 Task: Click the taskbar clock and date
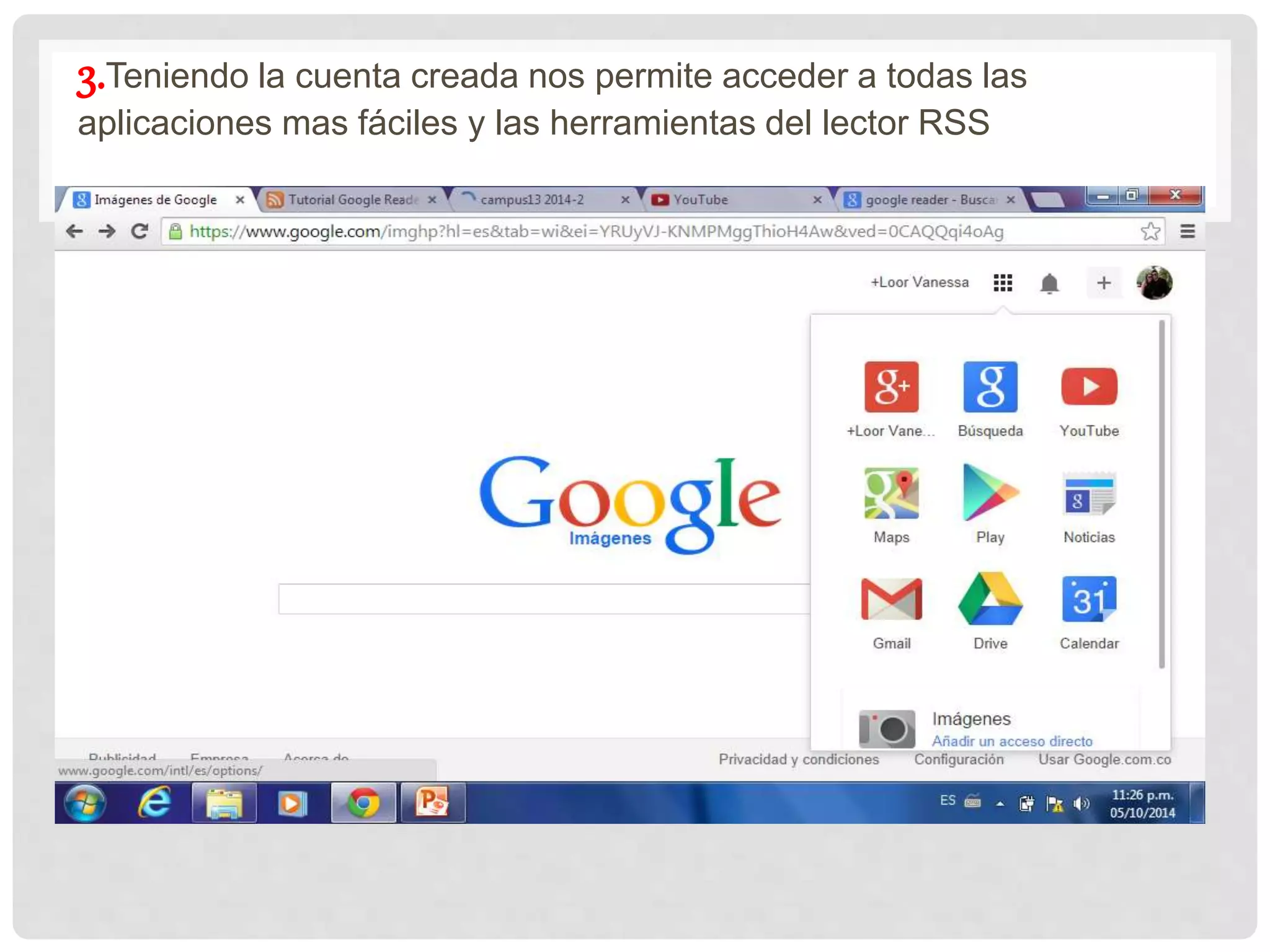tap(1142, 804)
